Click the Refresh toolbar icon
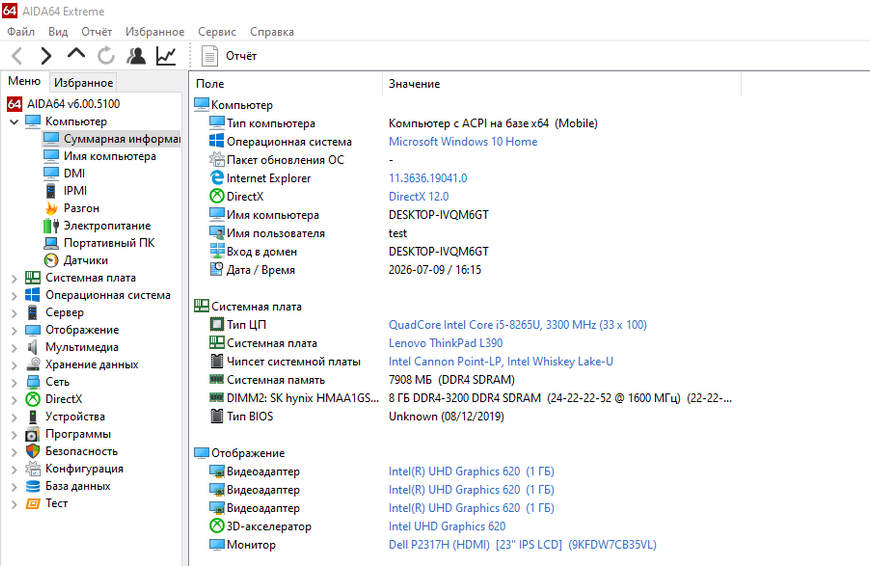Screen dimensions: 870x566 (106, 55)
